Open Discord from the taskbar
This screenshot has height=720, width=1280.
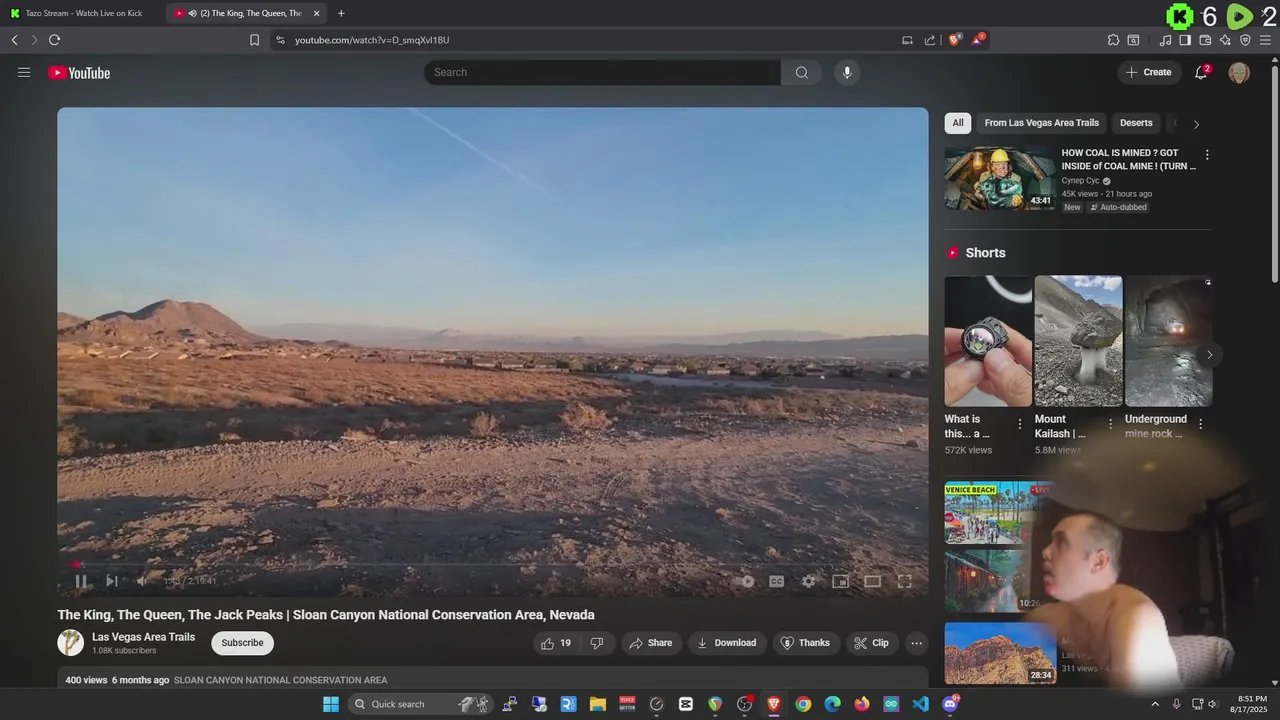click(x=950, y=704)
